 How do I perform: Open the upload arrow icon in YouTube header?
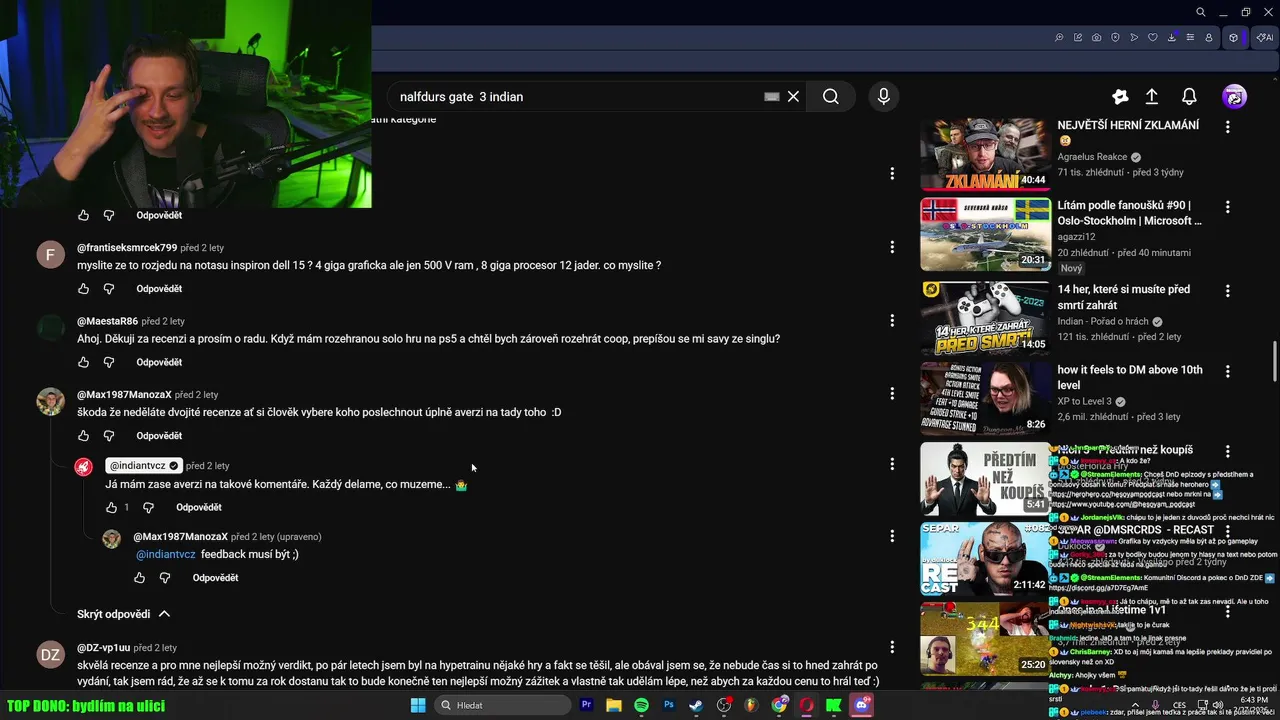(x=1152, y=97)
